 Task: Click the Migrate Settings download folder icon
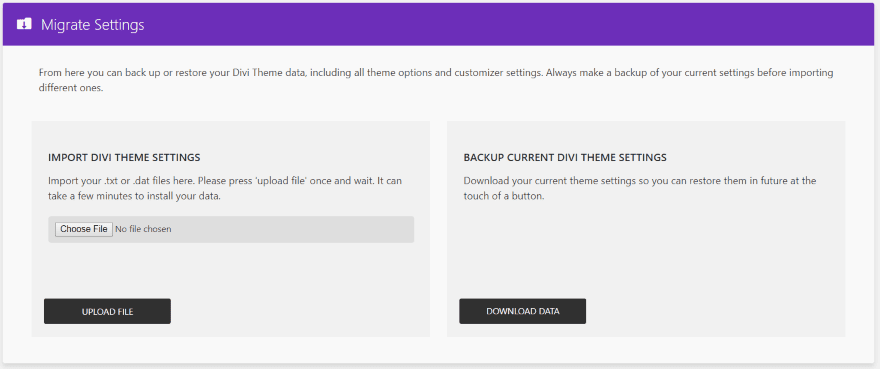24,24
